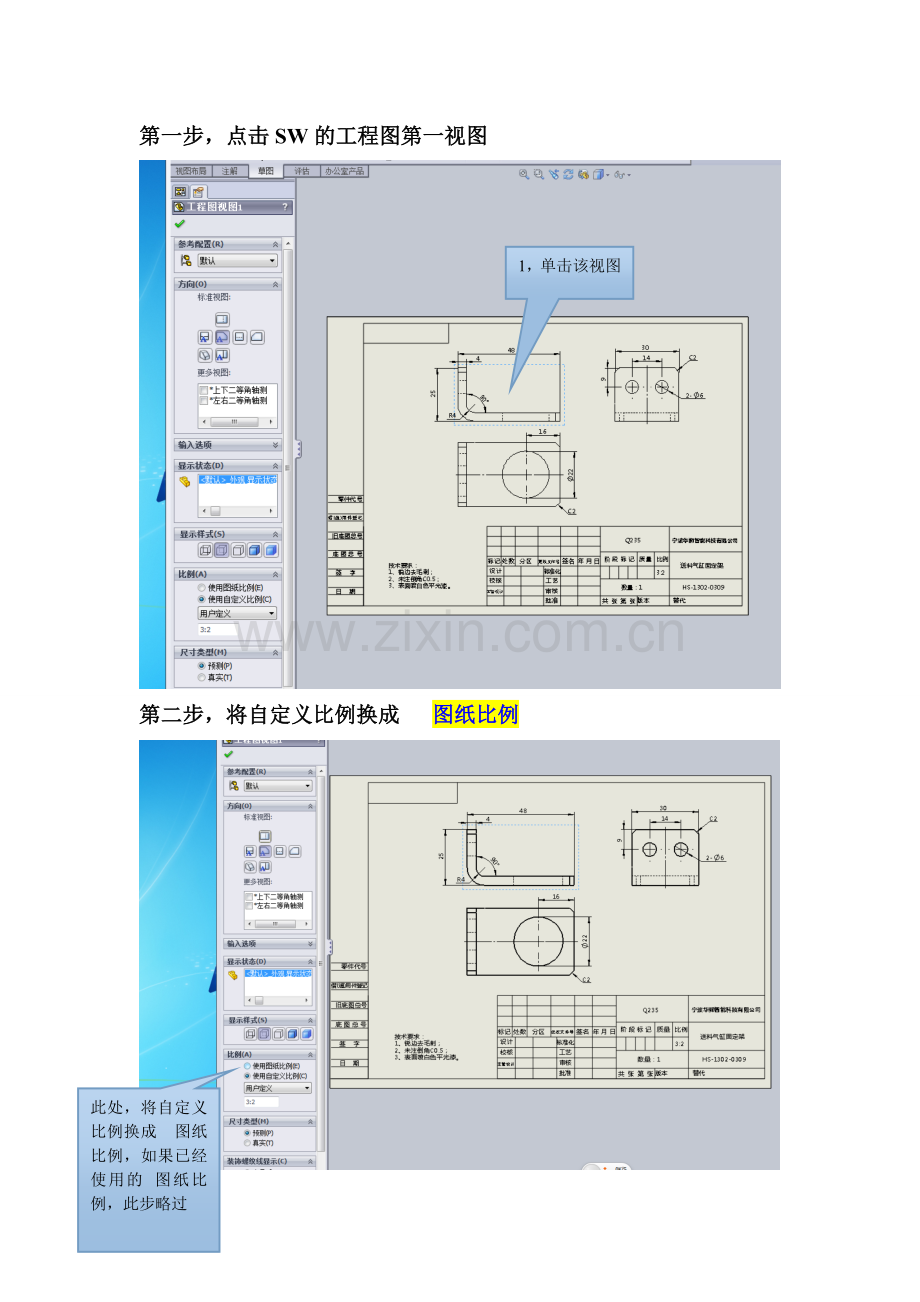Click Zoom to Area icon in heads-up toolbar
Image resolution: width=920 pixels, height=1302 pixels.
coord(539,174)
